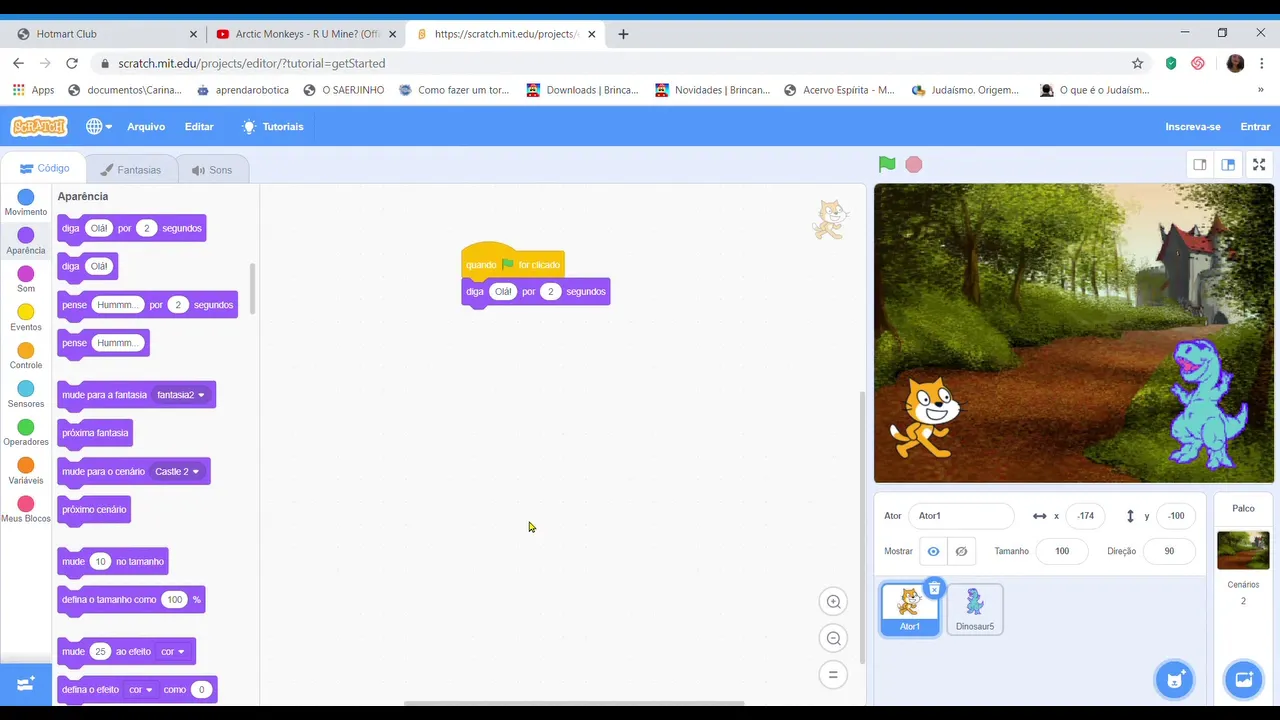
Task: Click the Tamanho size field
Action: click(x=1062, y=551)
